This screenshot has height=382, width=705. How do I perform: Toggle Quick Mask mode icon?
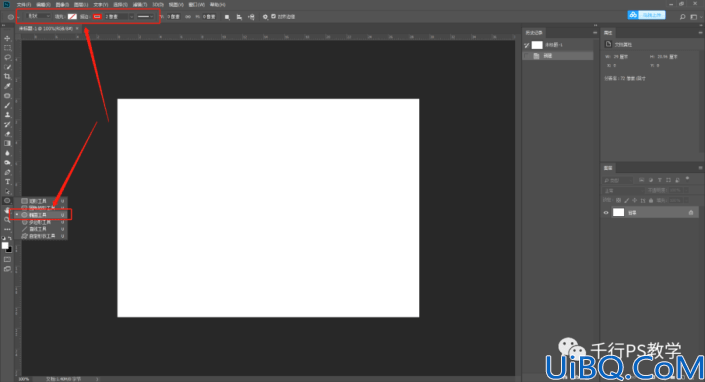pyautogui.click(x=7, y=259)
